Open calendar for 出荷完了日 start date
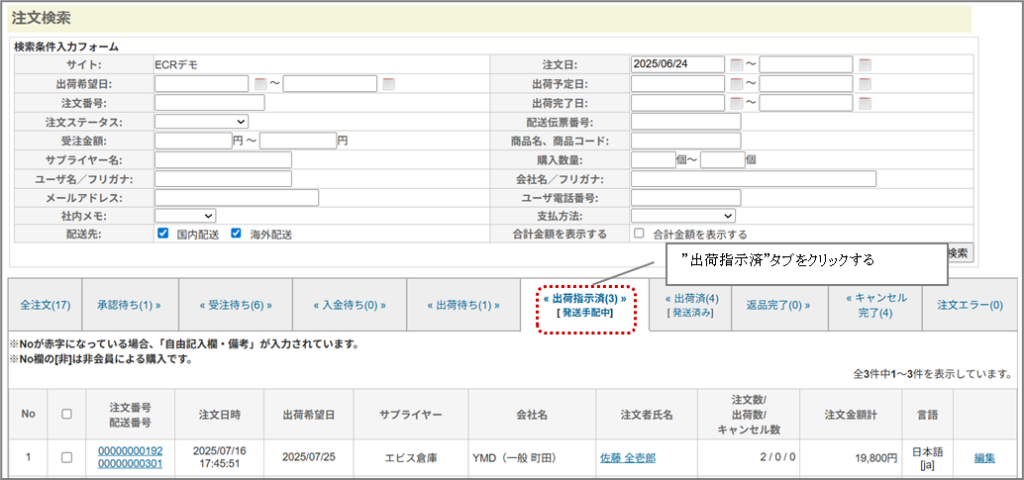Viewport: 1024px width, 480px height. (x=736, y=103)
